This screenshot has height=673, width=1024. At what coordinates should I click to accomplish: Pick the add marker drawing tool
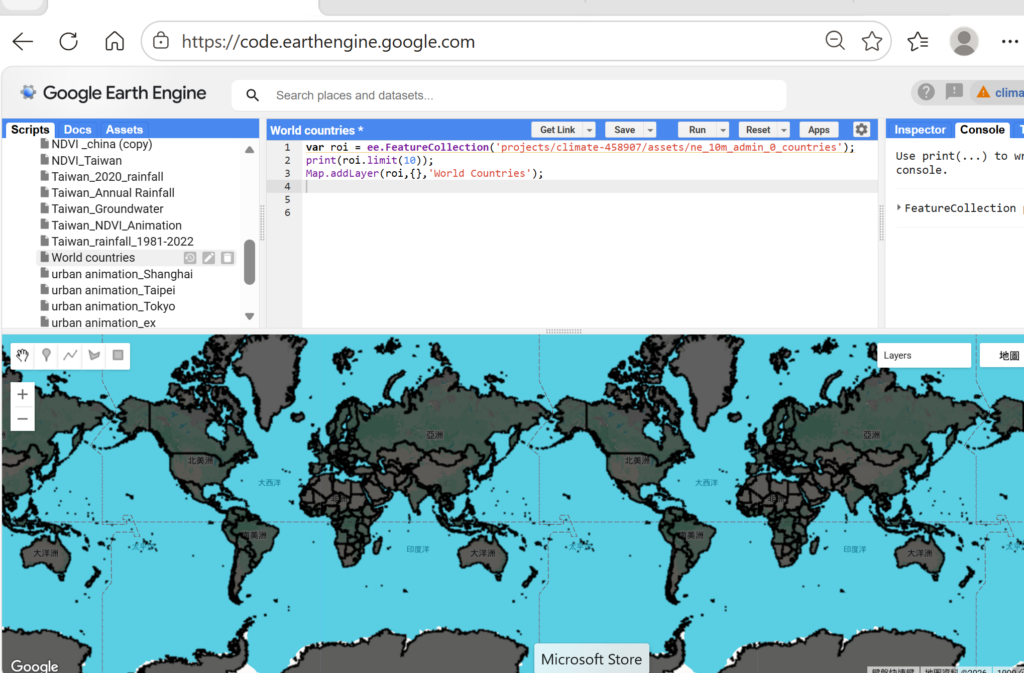pyautogui.click(x=46, y=355)
